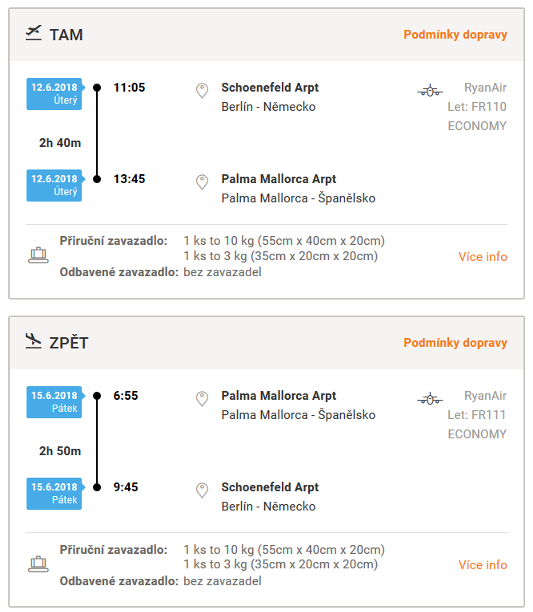This screenshot has height=612, width=533.
Task: Click the airplane icon beside RyanAir flight FR111
Action: tap(430, 399)
